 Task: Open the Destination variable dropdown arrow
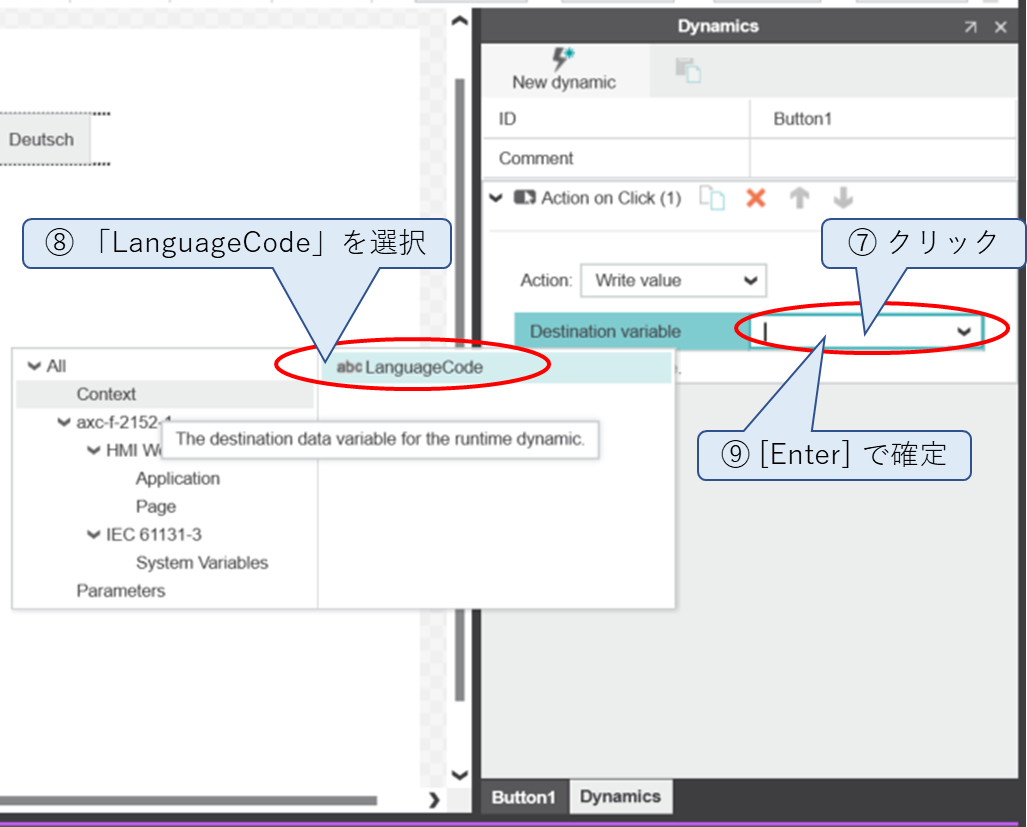pos(964,331)
